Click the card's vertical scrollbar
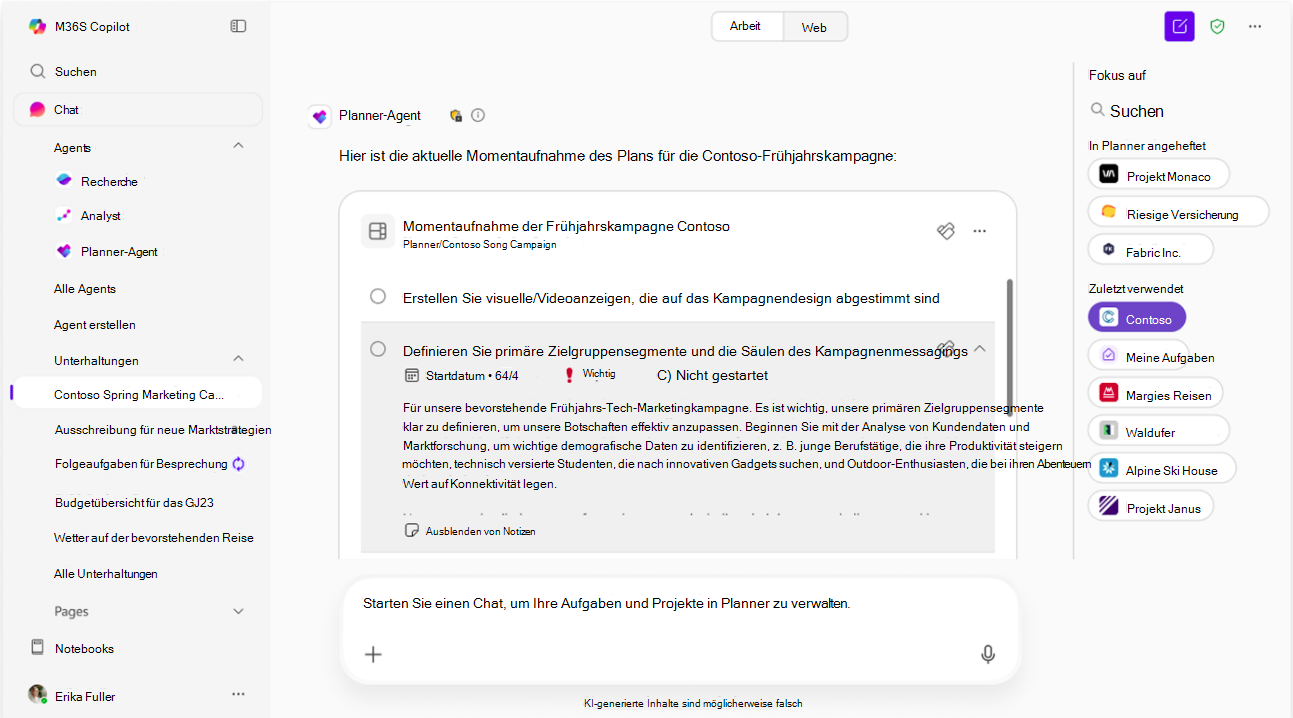Screen dimensions: 1293x718 (x=1009, y=346)
